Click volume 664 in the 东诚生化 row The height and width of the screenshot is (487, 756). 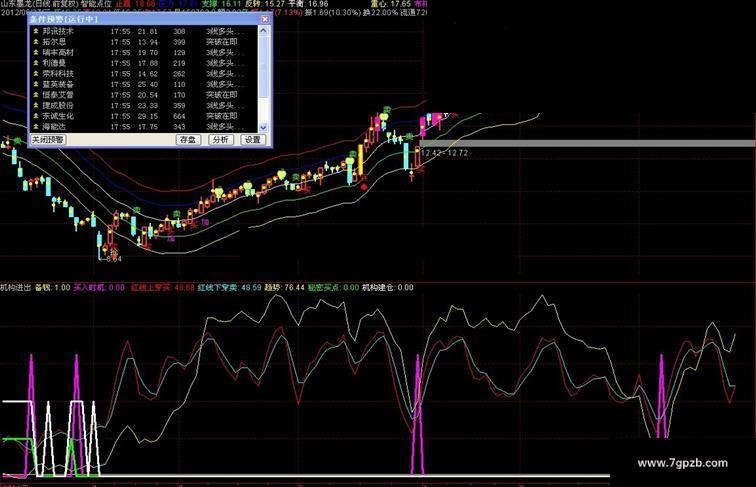point(179,116)
